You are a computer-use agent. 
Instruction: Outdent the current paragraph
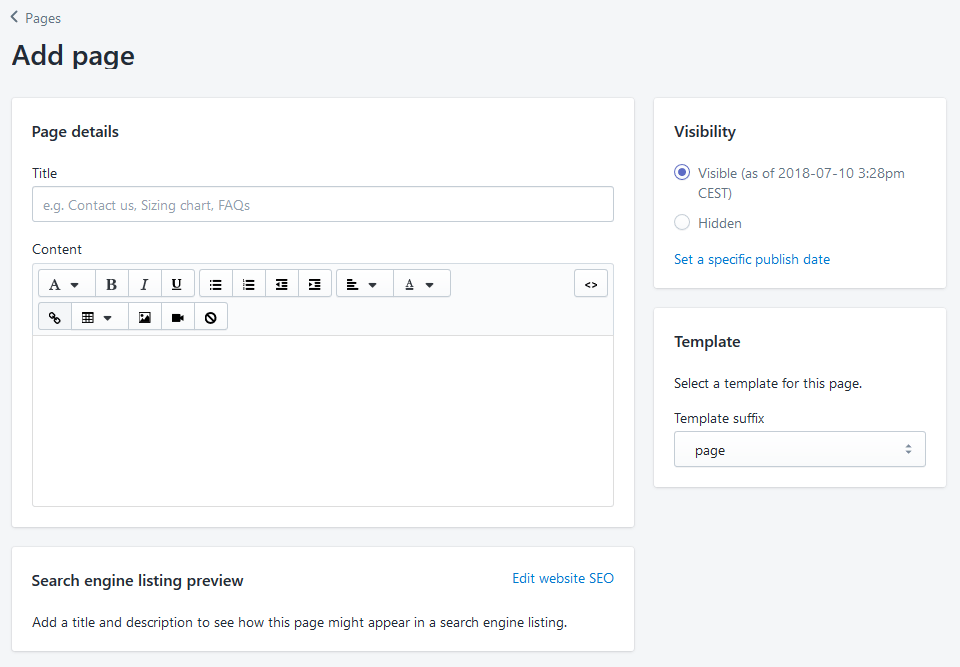(x=282, y=284)
